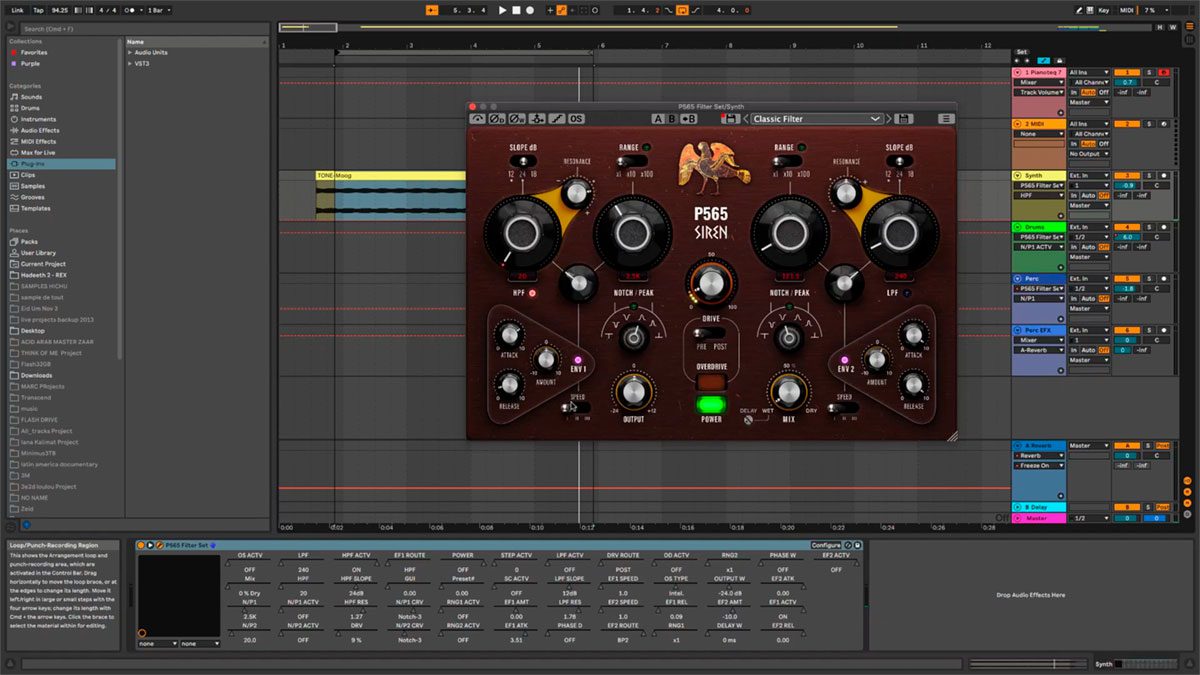The image size is (1200, 675).
Task: Flip the Drive PRE/POST switch
Action: pos(710,334)
